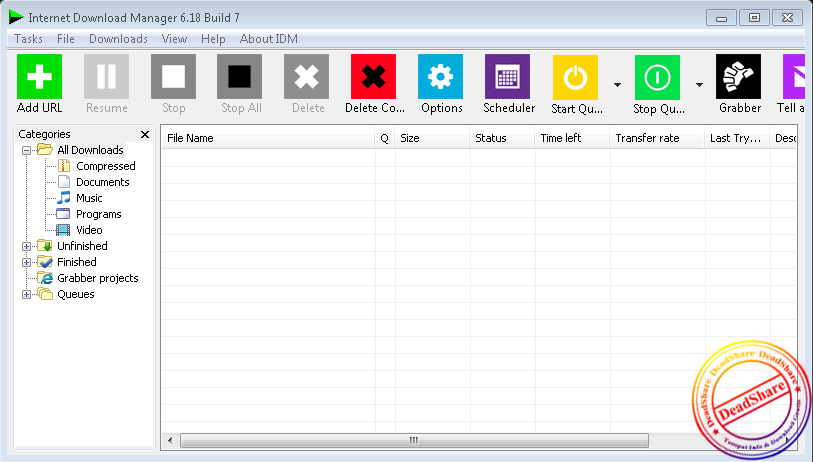The height and width of the screenshot is (462, 813).
Task: Select the Programs category label
Action: 99,214
